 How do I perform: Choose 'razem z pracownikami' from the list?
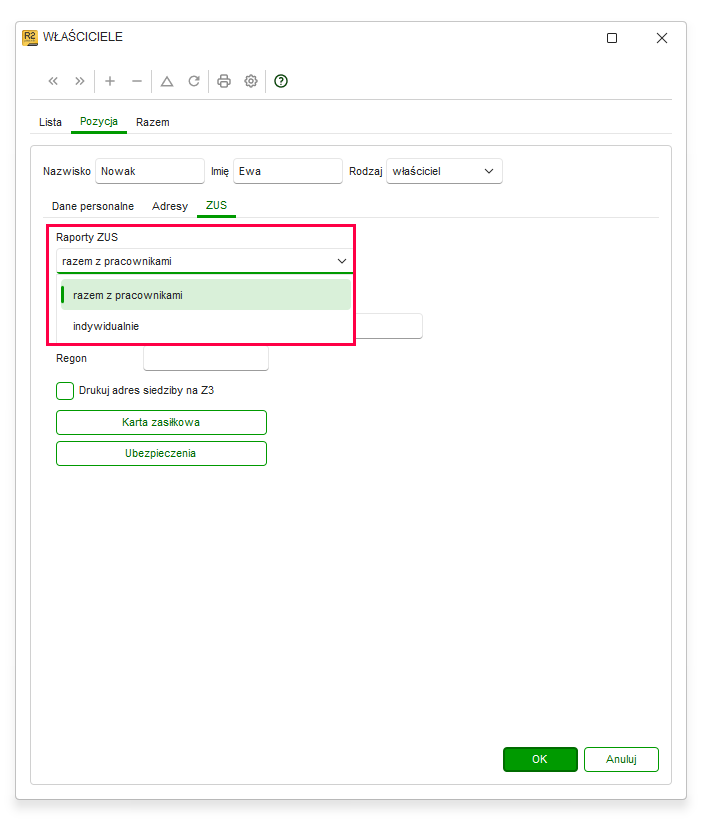click(x=206, y=295)
